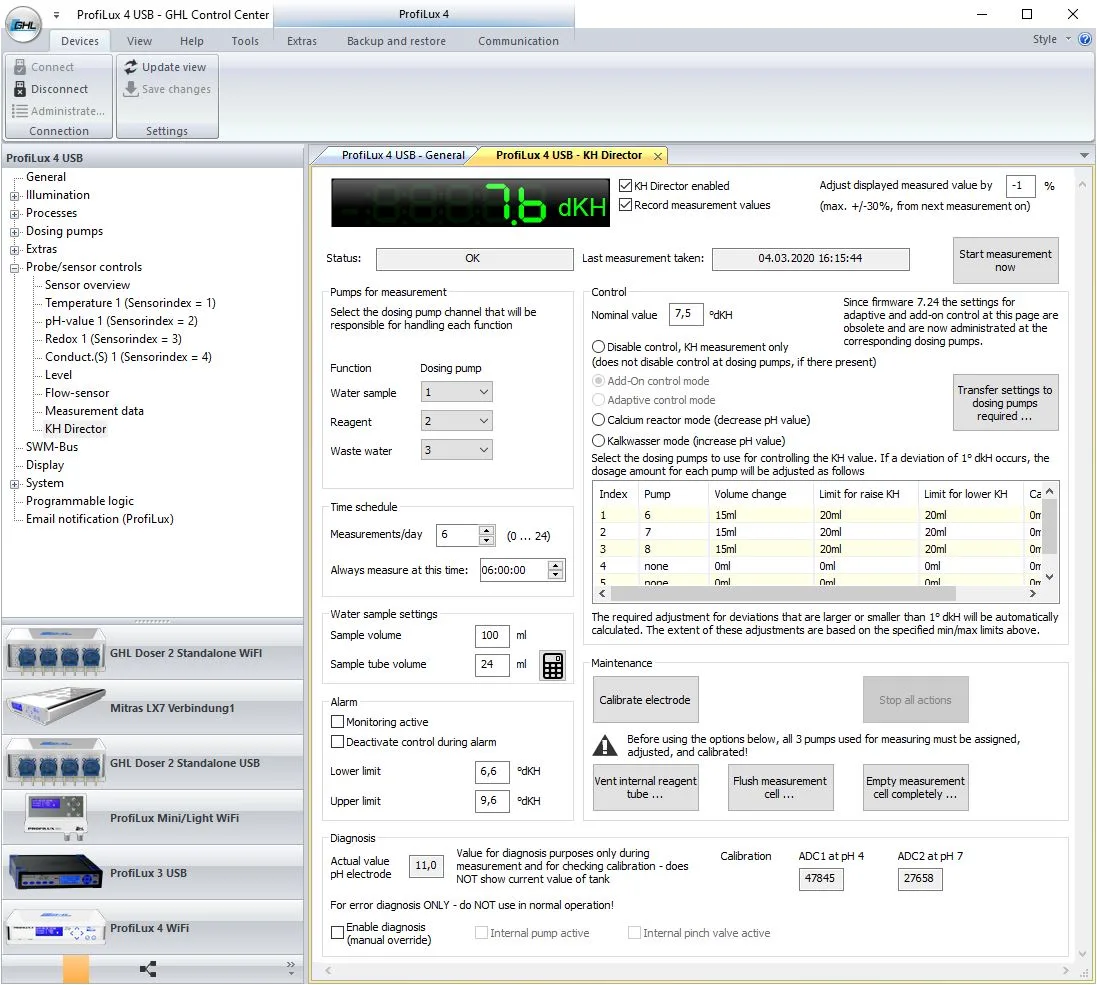Enable Deactivate control during alarm
This screenshot has height=985, width=1097.
coord(337,742)
